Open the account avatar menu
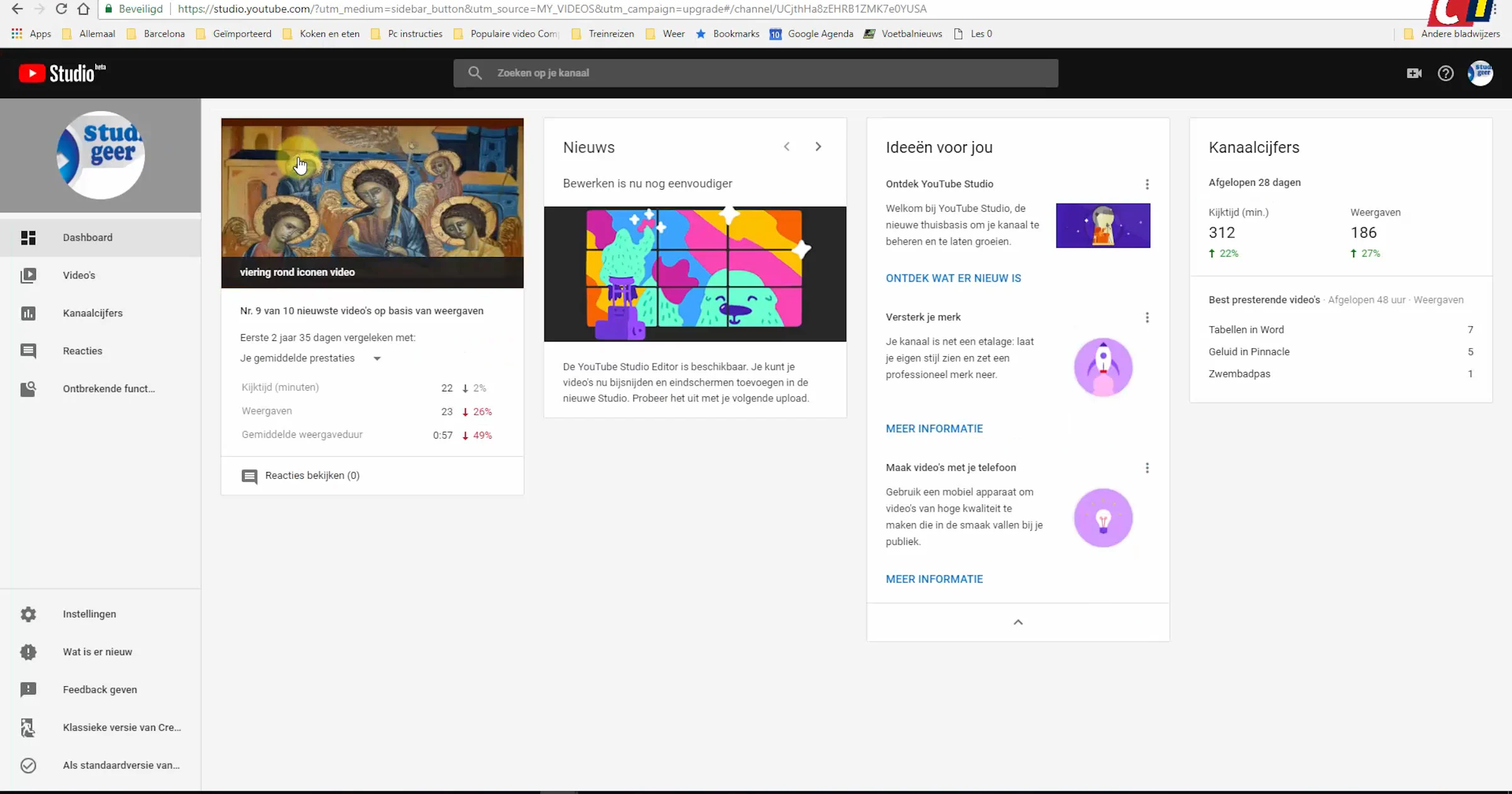 tap(1480, 73)
